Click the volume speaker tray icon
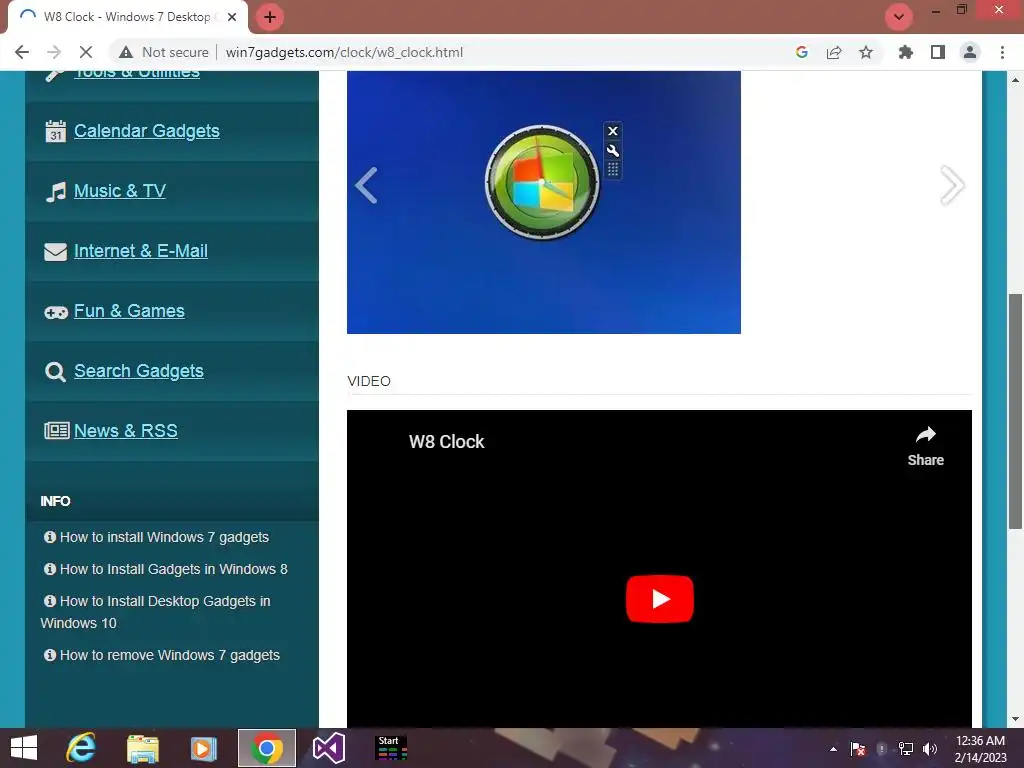1024x768 pixels. 930,749
